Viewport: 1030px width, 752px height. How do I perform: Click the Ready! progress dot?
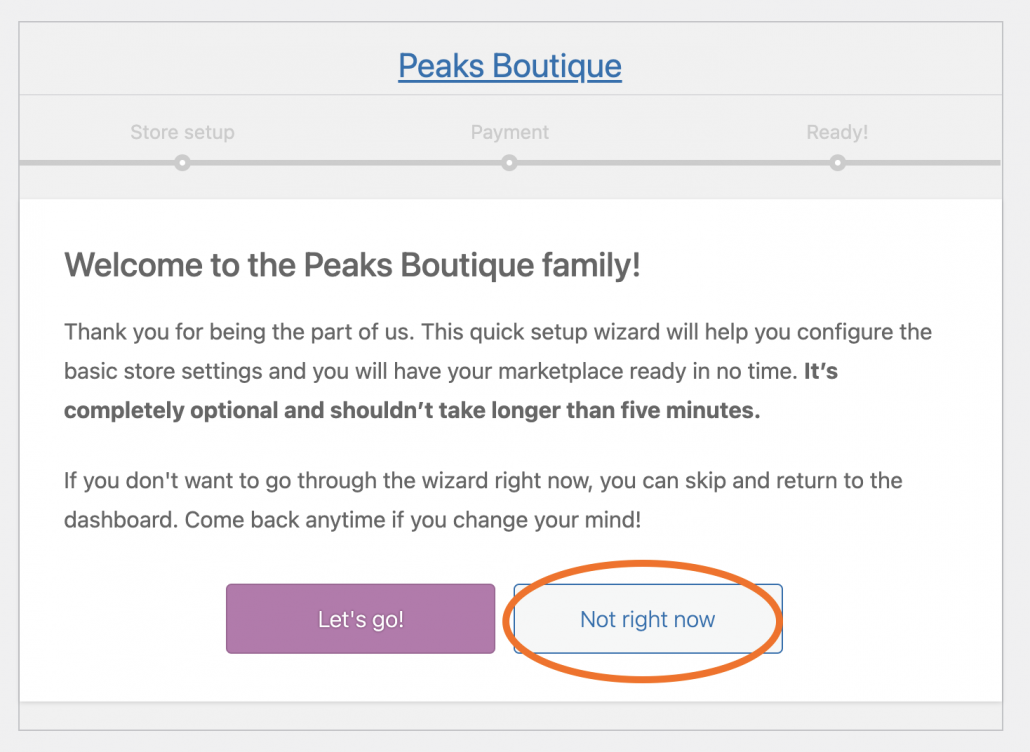837,162
